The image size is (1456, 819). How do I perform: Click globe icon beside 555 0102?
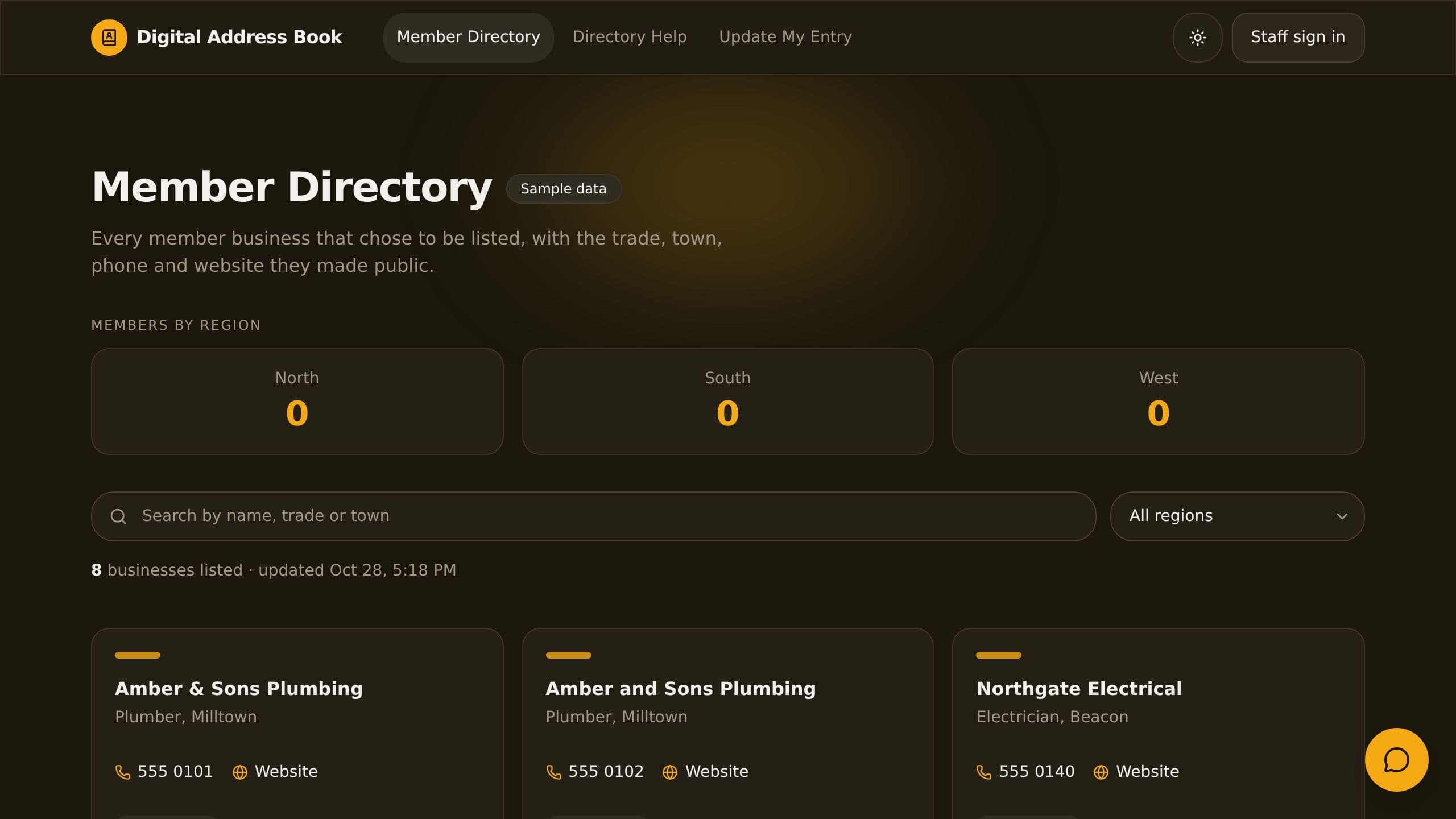(x=670, y=772)
